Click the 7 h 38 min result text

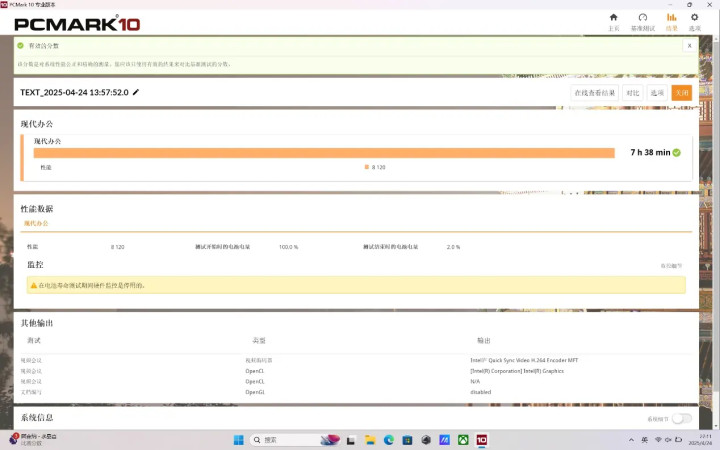coord(650,152)
